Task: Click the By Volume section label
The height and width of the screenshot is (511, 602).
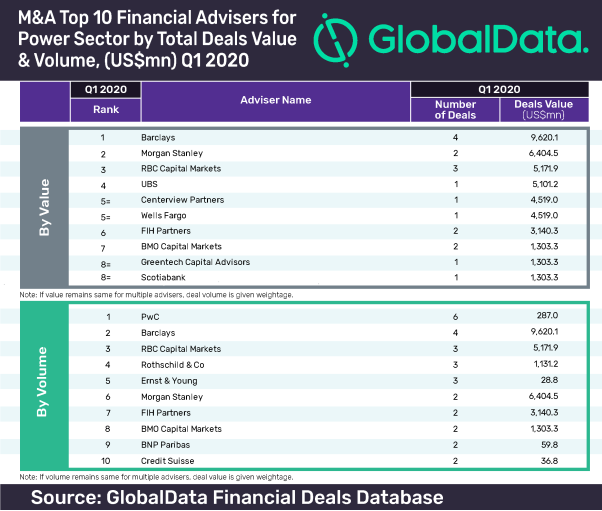Action: tap(42, 382)
